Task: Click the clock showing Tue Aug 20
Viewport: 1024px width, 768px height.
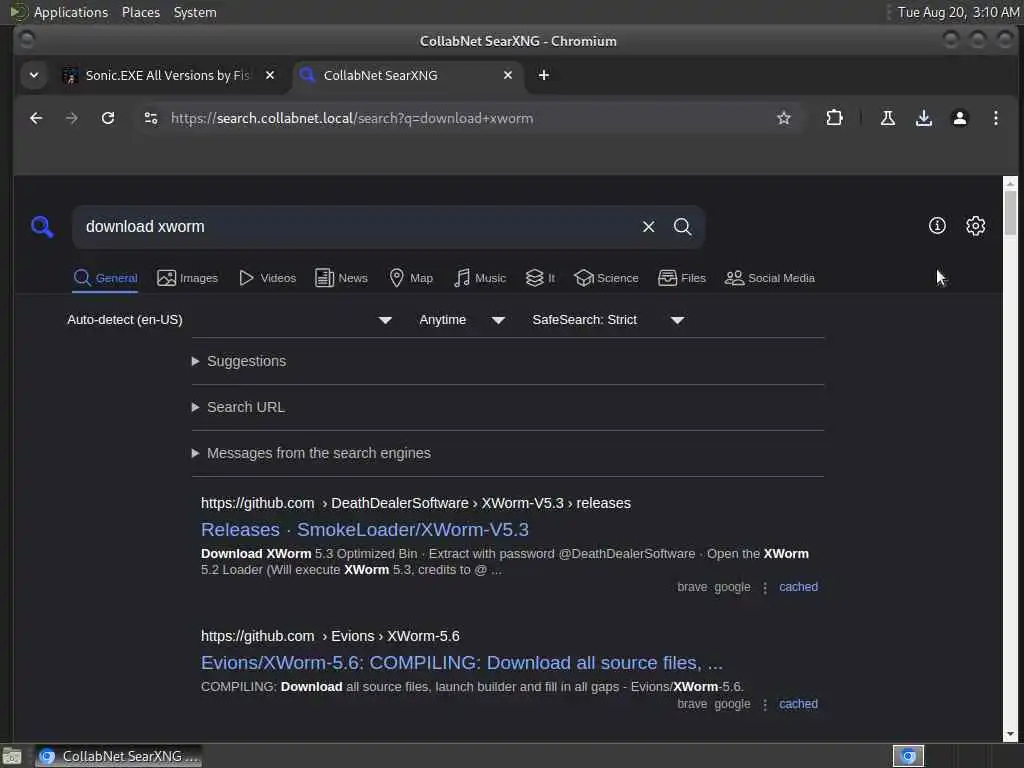Action: (x=957, y=12)
